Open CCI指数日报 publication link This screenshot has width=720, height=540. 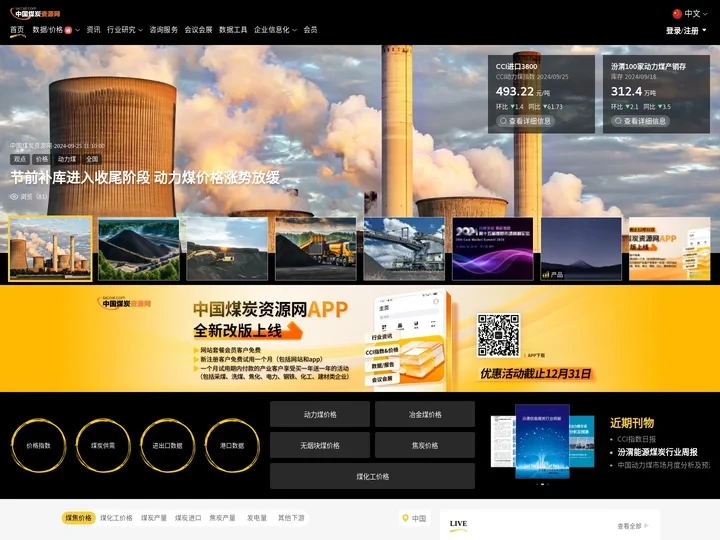pyautogui.click(x=636, y=439)
